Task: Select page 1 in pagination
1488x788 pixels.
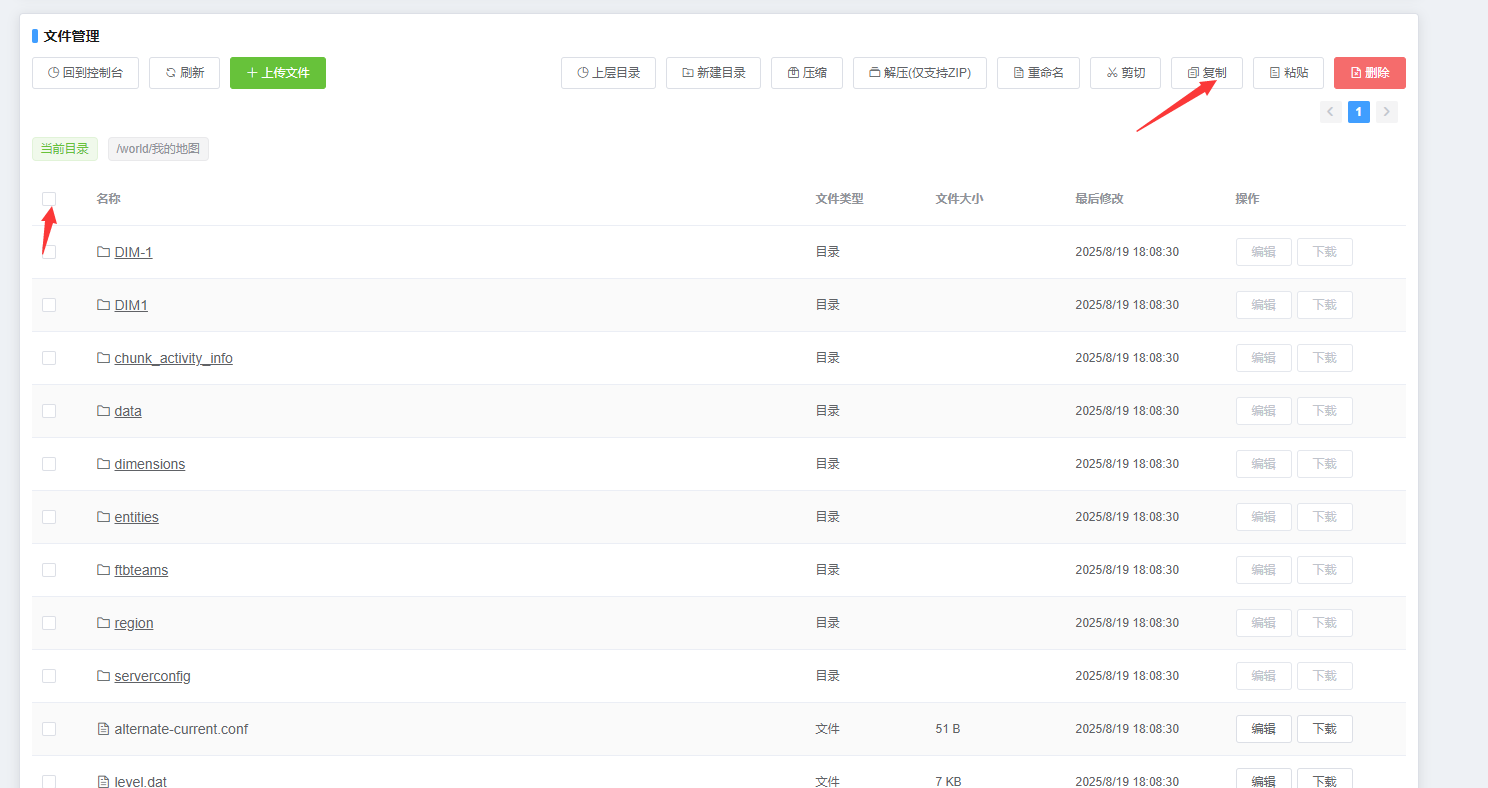Action: pyautogui.click(x=1358, y=112)
